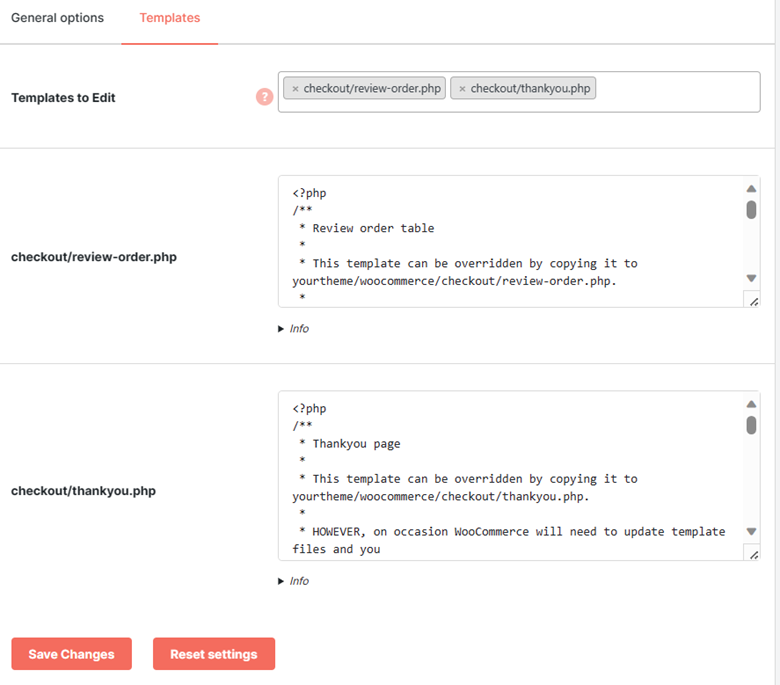This screenshot has height=685, width=780.
Task: Click the thankyou editor scrollbar thumb
Action: [x=751, y=425]
